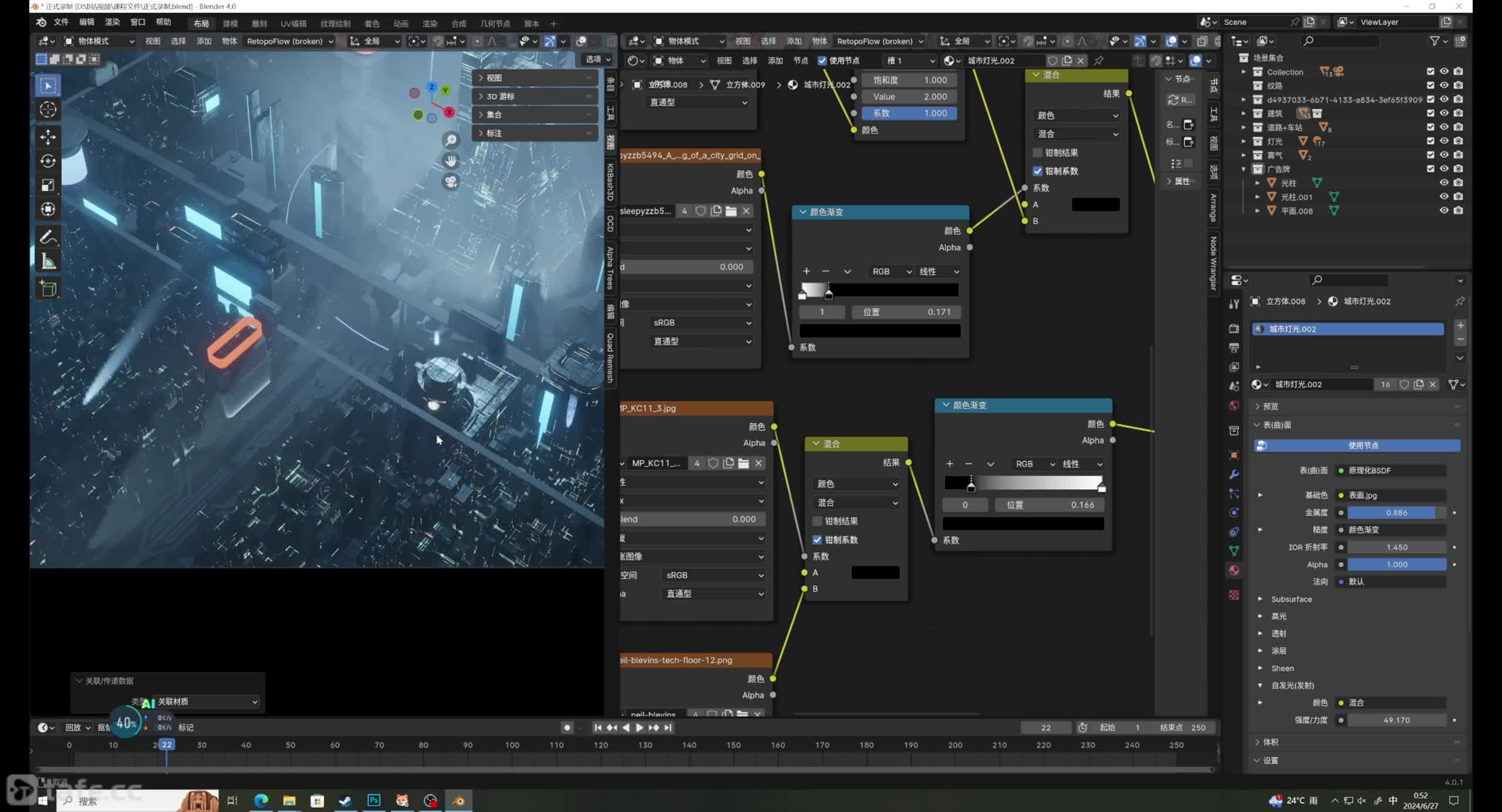The width and height of the screenshot is (1502, 812).
Task: Expand the Subsurface section in material panel
Action: point(1260,599)
